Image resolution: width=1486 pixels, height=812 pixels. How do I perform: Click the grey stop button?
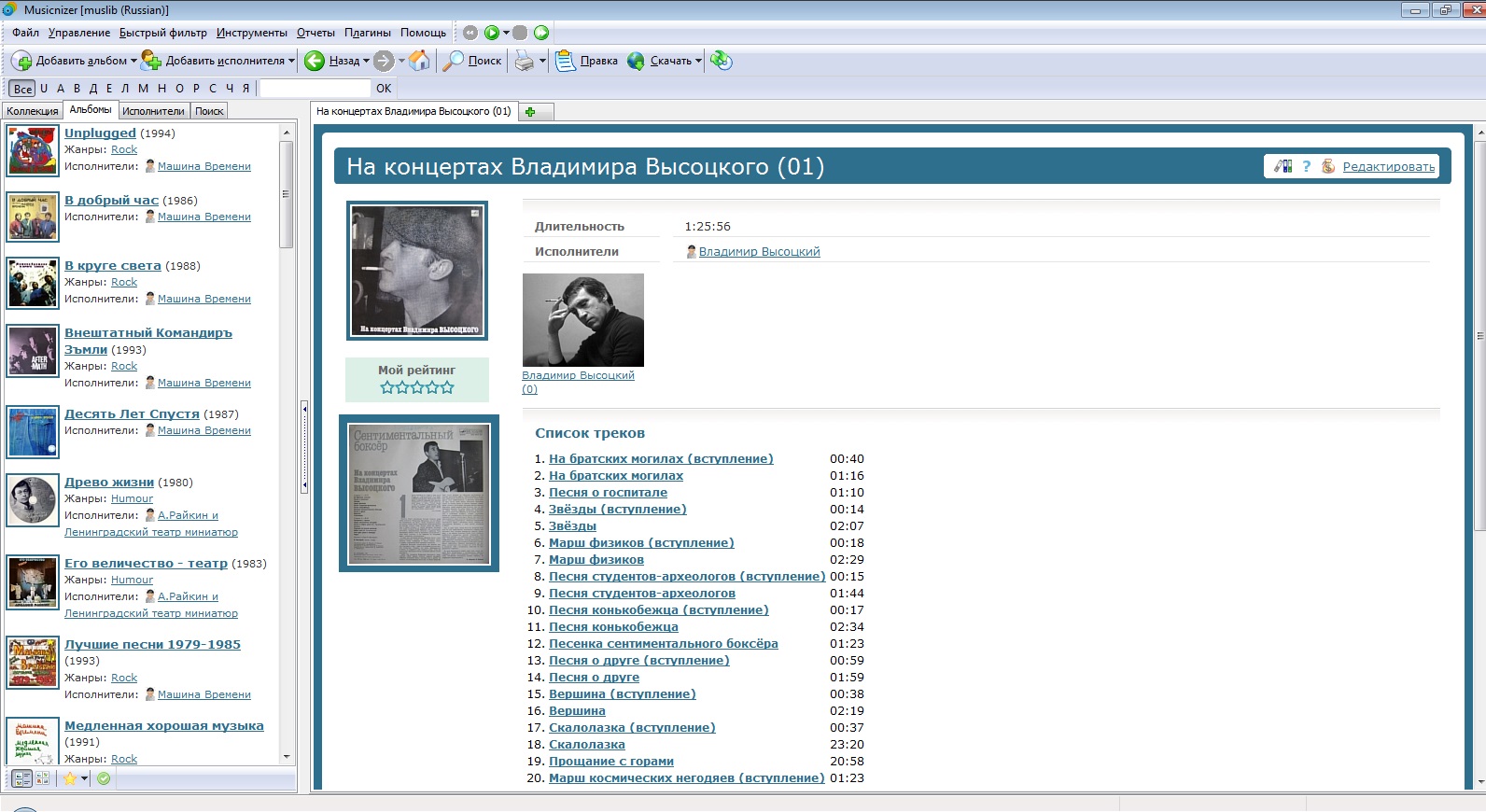click(520, 33)
